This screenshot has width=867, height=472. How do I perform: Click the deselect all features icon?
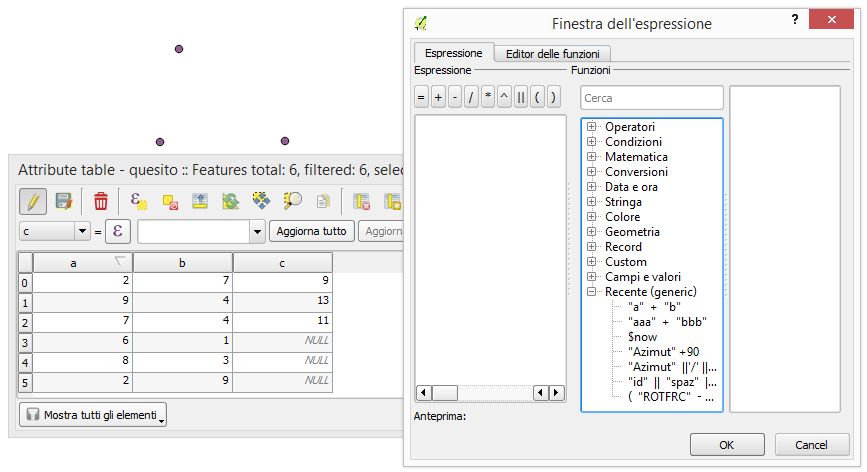pyautogui.click(x=170, y=200)
